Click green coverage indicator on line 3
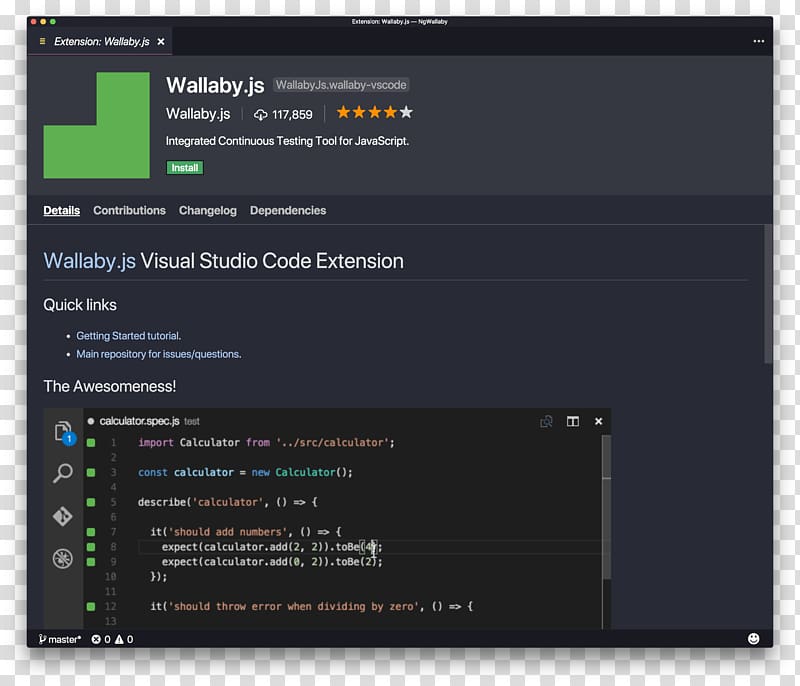800x686 pixels. click(91, 472)
